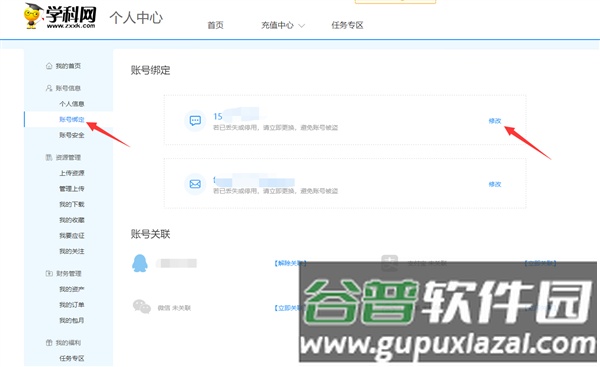The image size is (600, 367).
Task: Click the 账号绑定 section heading
Action: click(x=150, y=70)
